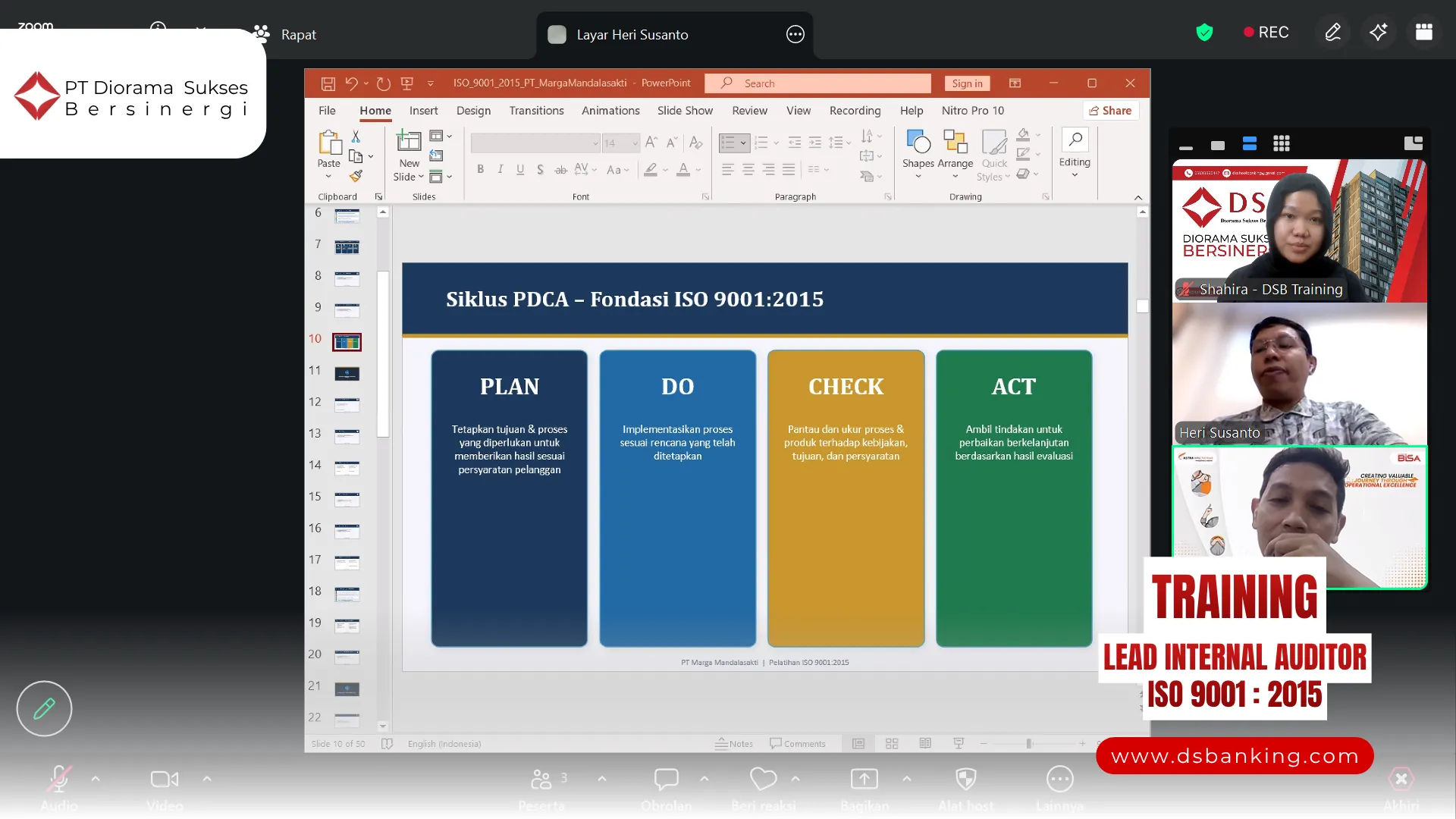Click the Sign in button
Viewport: 1456px width, 819px height.
coord(967,83)
